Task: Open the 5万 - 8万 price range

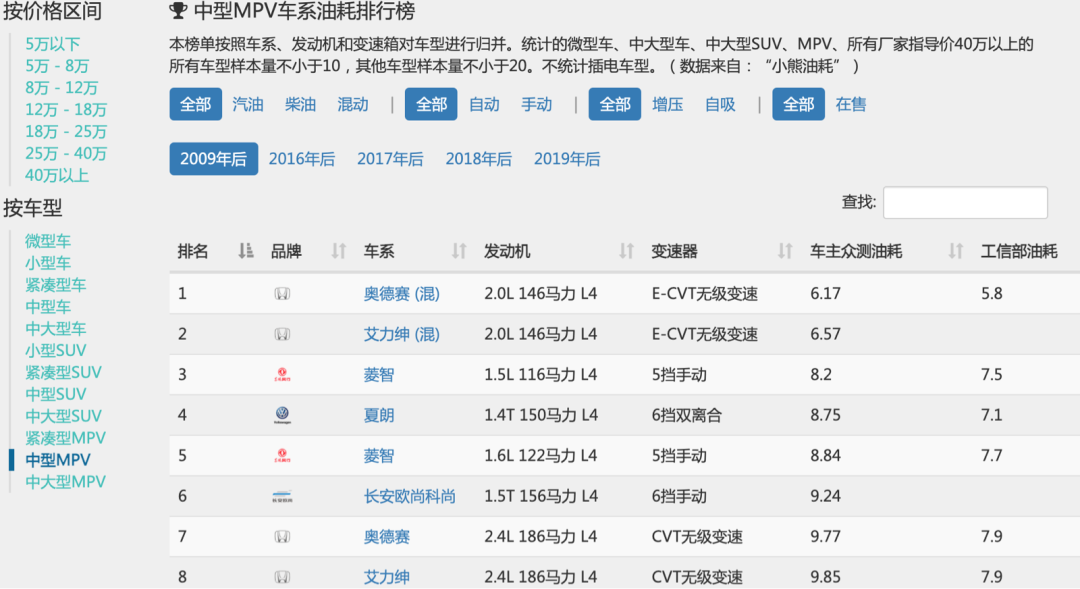Action: click(x=57, y=66)
